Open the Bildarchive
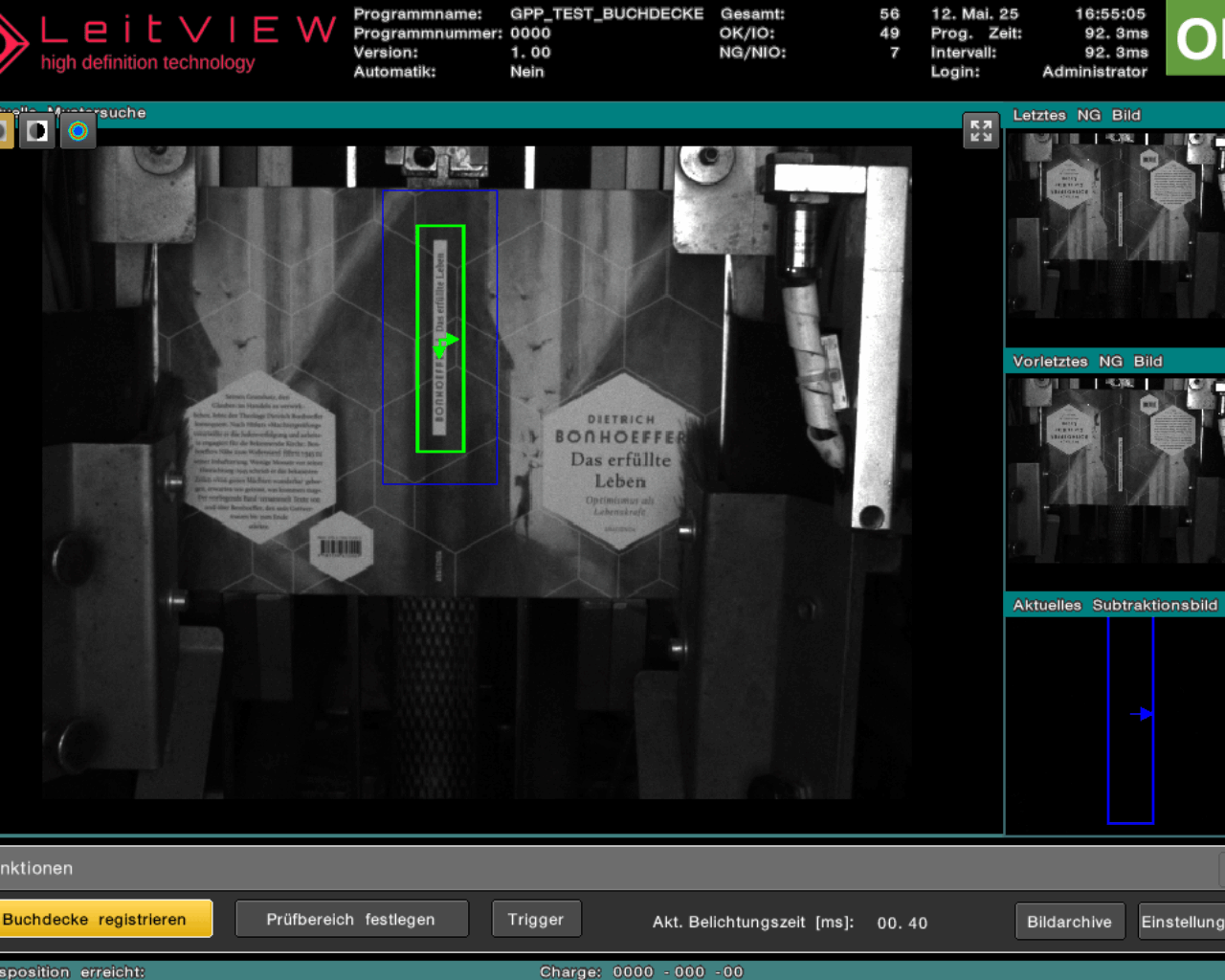 click(1070, 922)
